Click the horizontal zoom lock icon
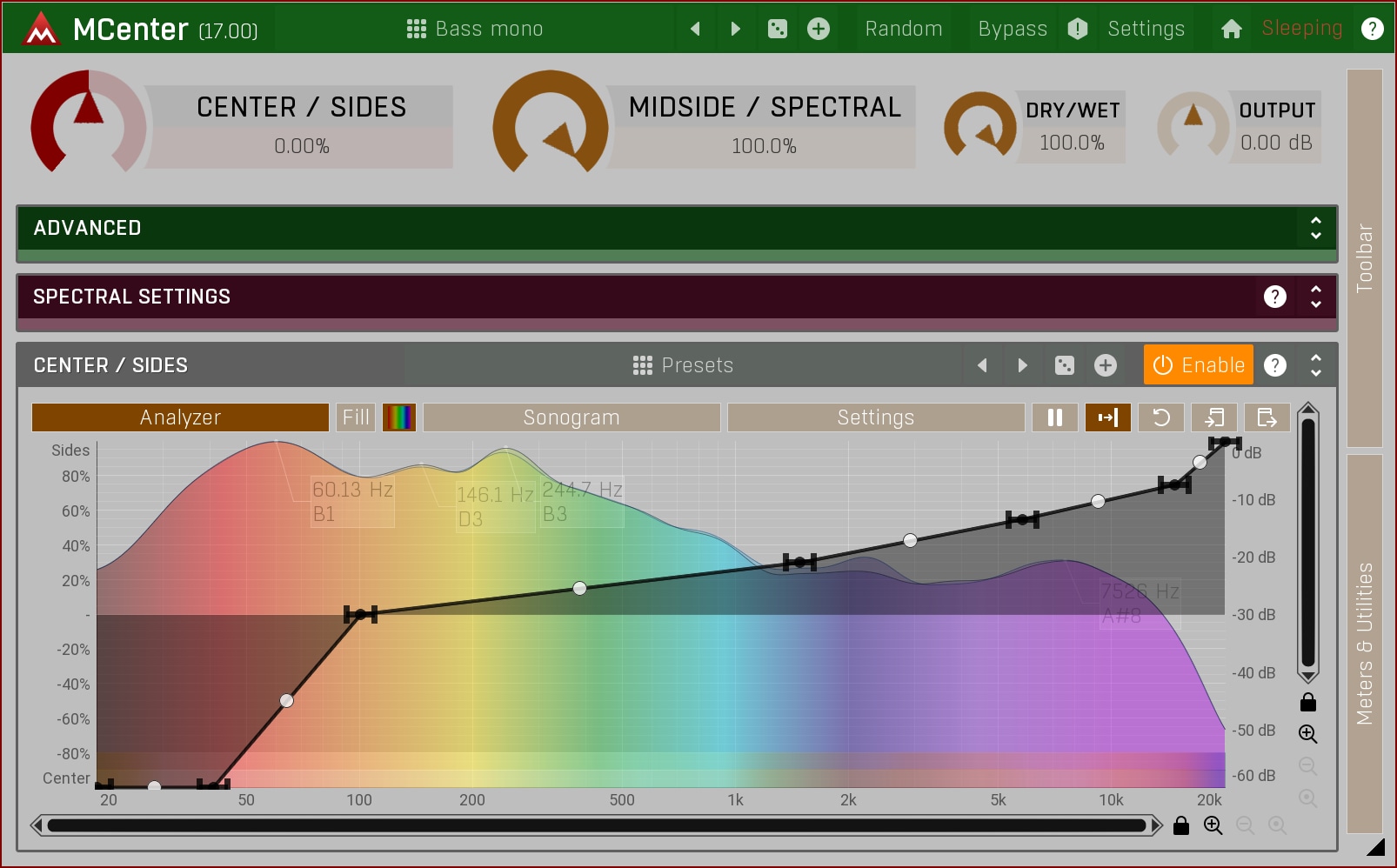The image size is (1397, 868). 1180,825
